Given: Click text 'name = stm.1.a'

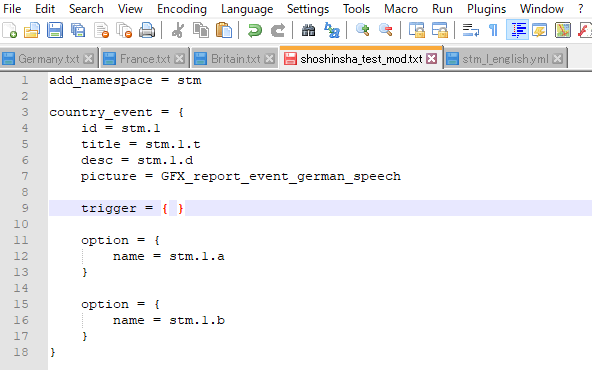Looking at the screenshot, I should coord(169,257).
